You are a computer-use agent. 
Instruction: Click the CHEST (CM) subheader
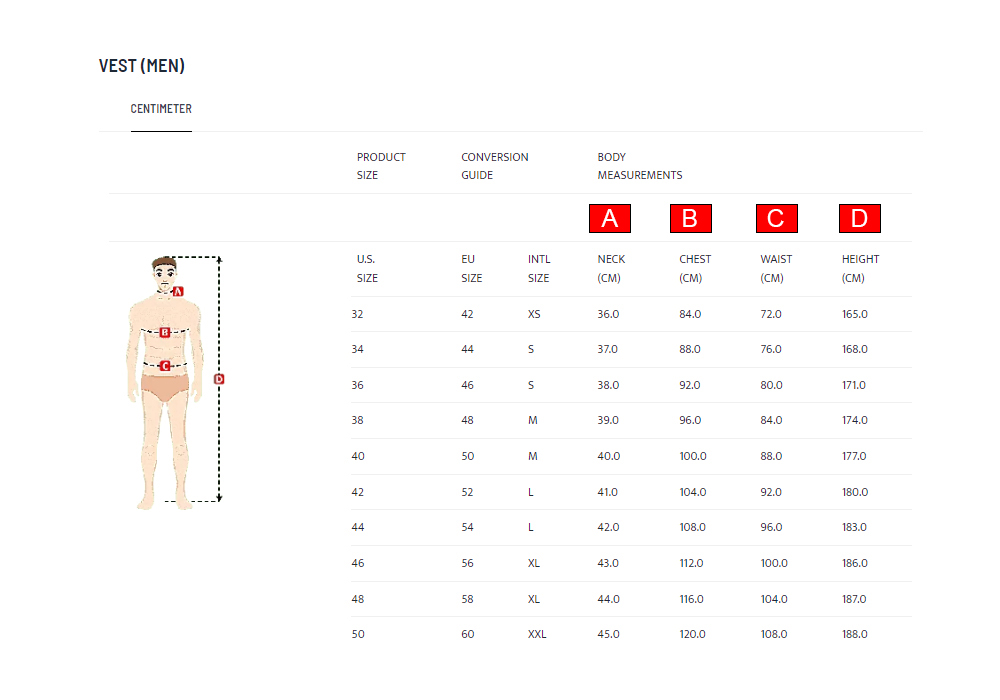tap(695, 268)
